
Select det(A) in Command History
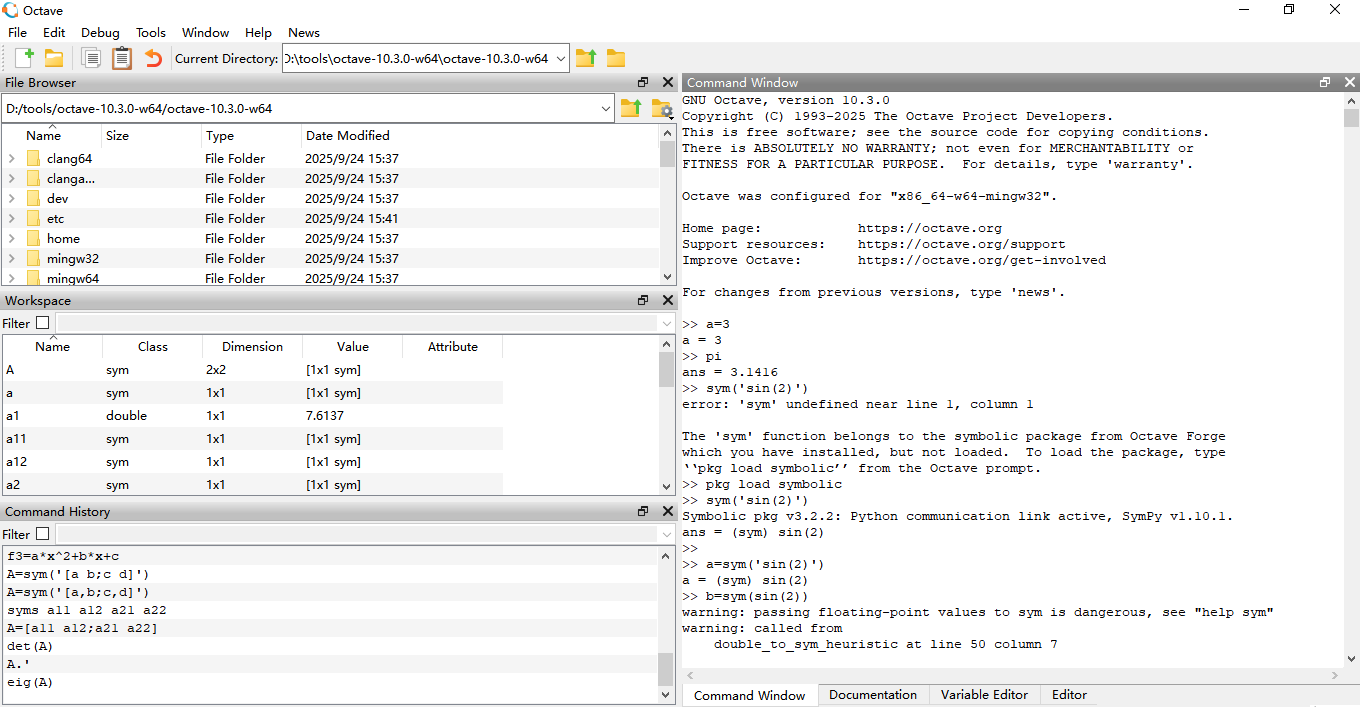coord(330,646)
